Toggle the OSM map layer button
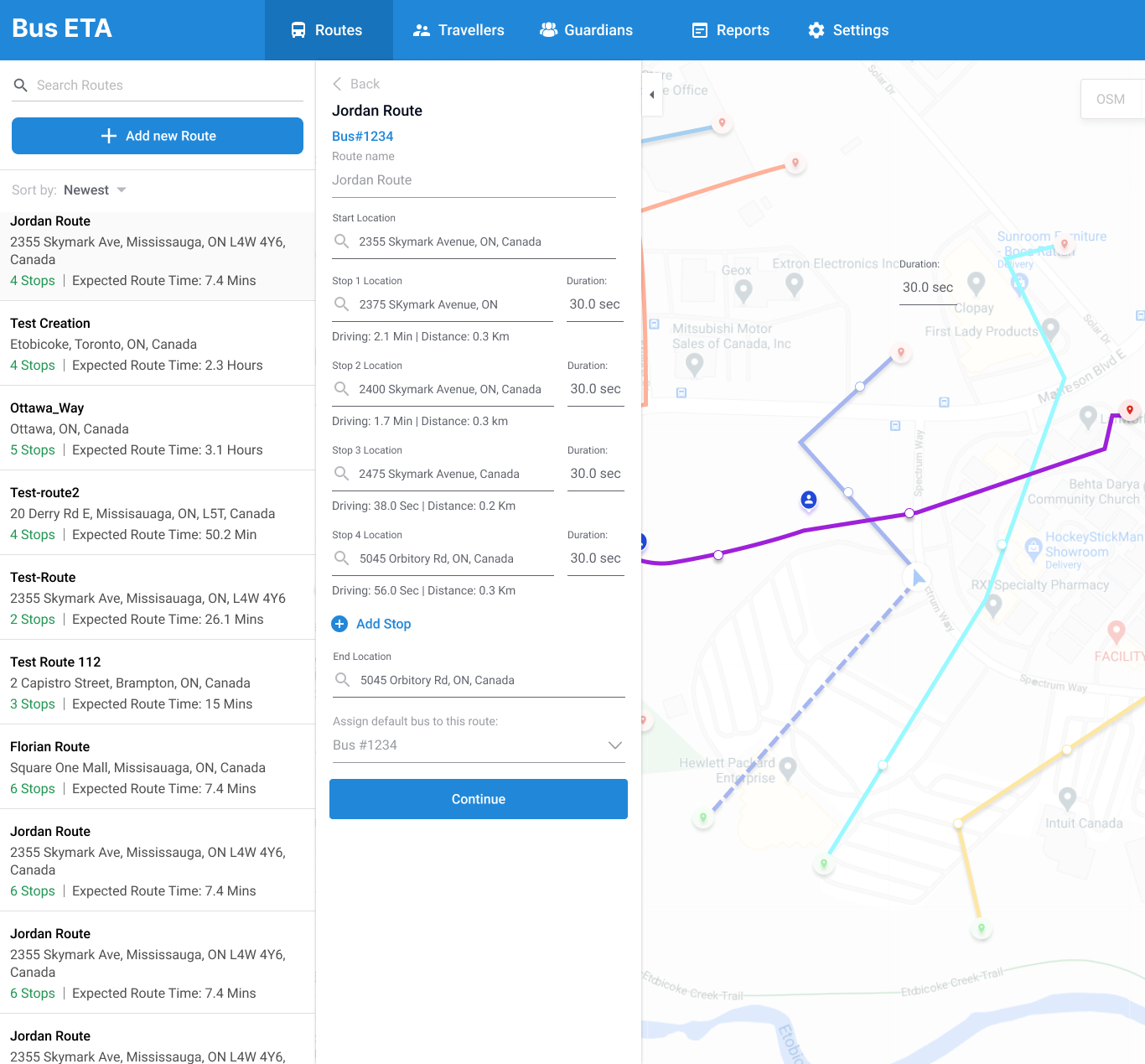 1110,99
